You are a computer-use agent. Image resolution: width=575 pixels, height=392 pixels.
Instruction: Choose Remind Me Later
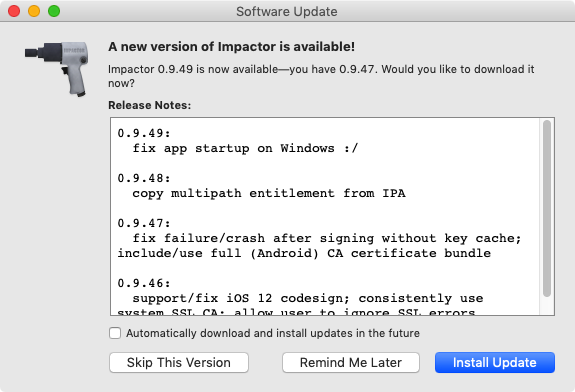pos(351,363)
